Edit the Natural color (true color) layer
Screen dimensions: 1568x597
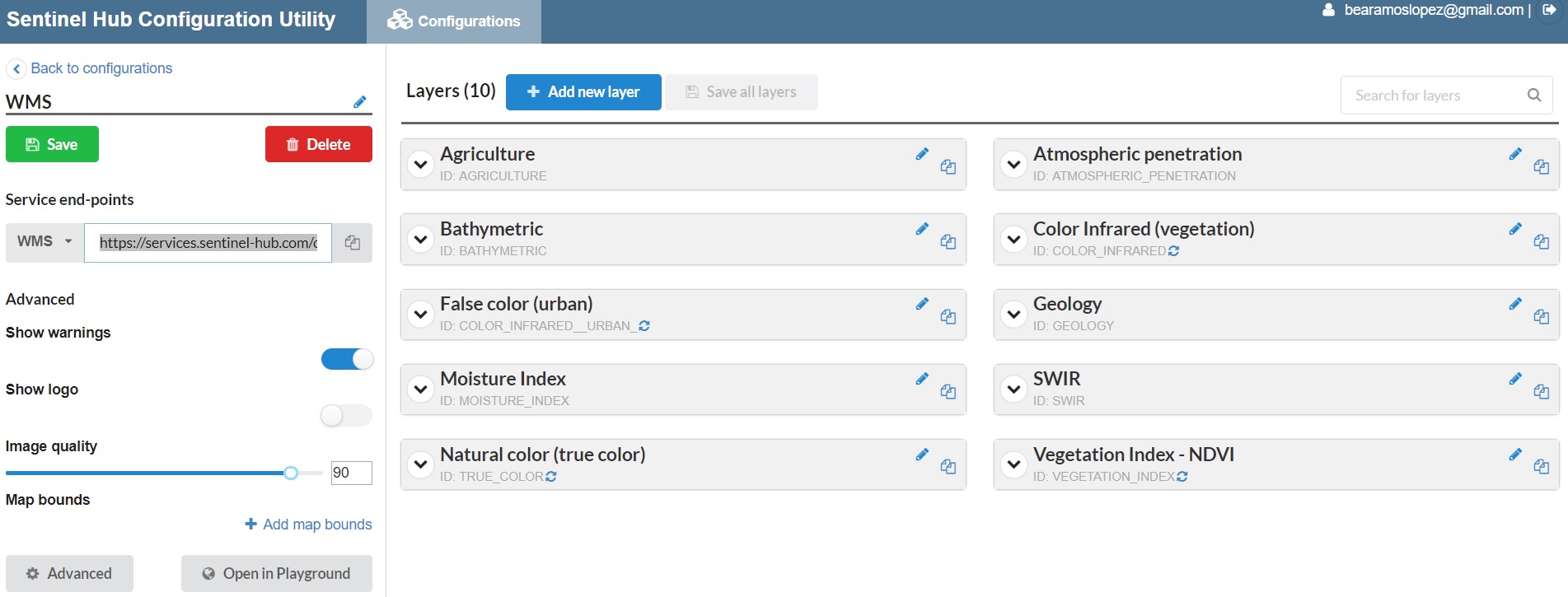[922, 455]
